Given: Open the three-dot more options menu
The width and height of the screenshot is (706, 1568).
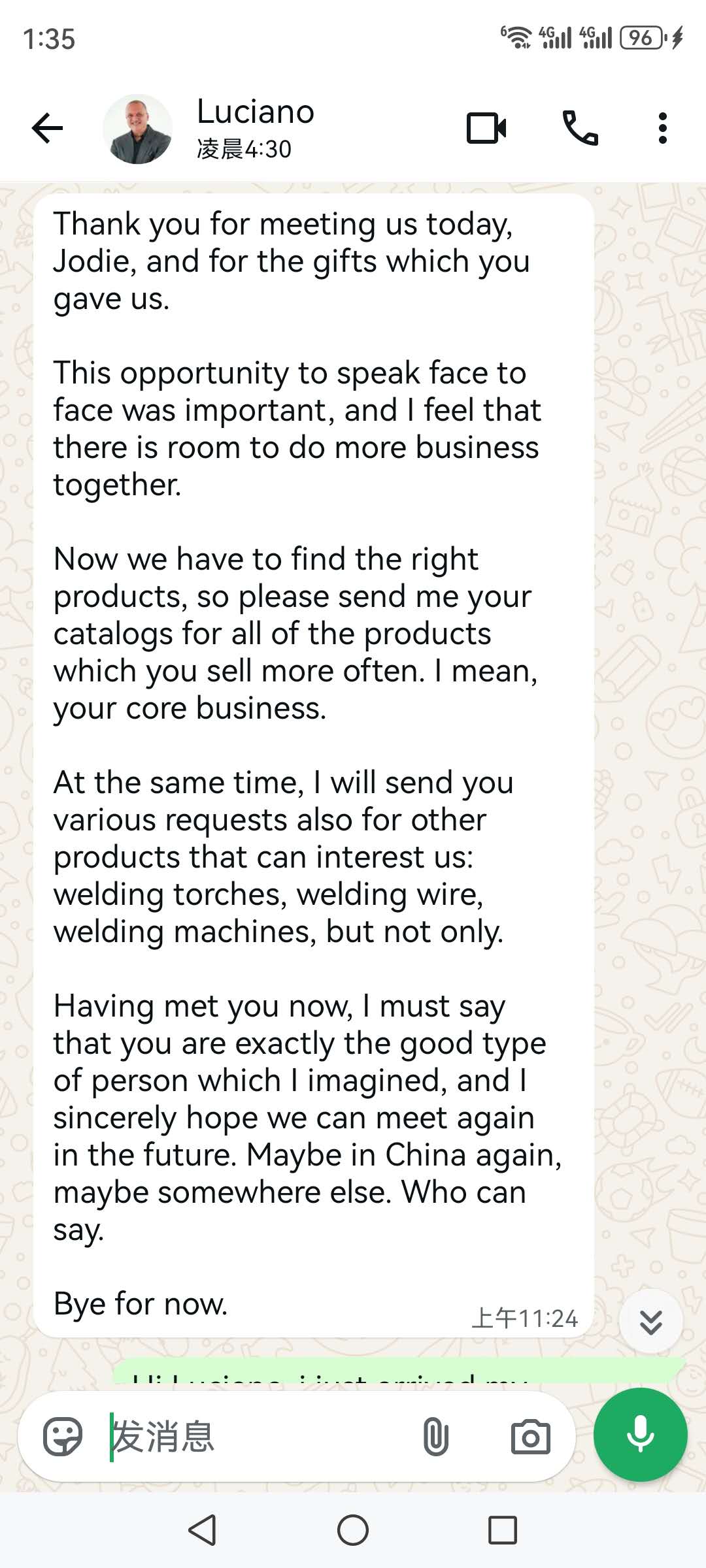Looking at the screenshot, I should [x=663, y=128].
